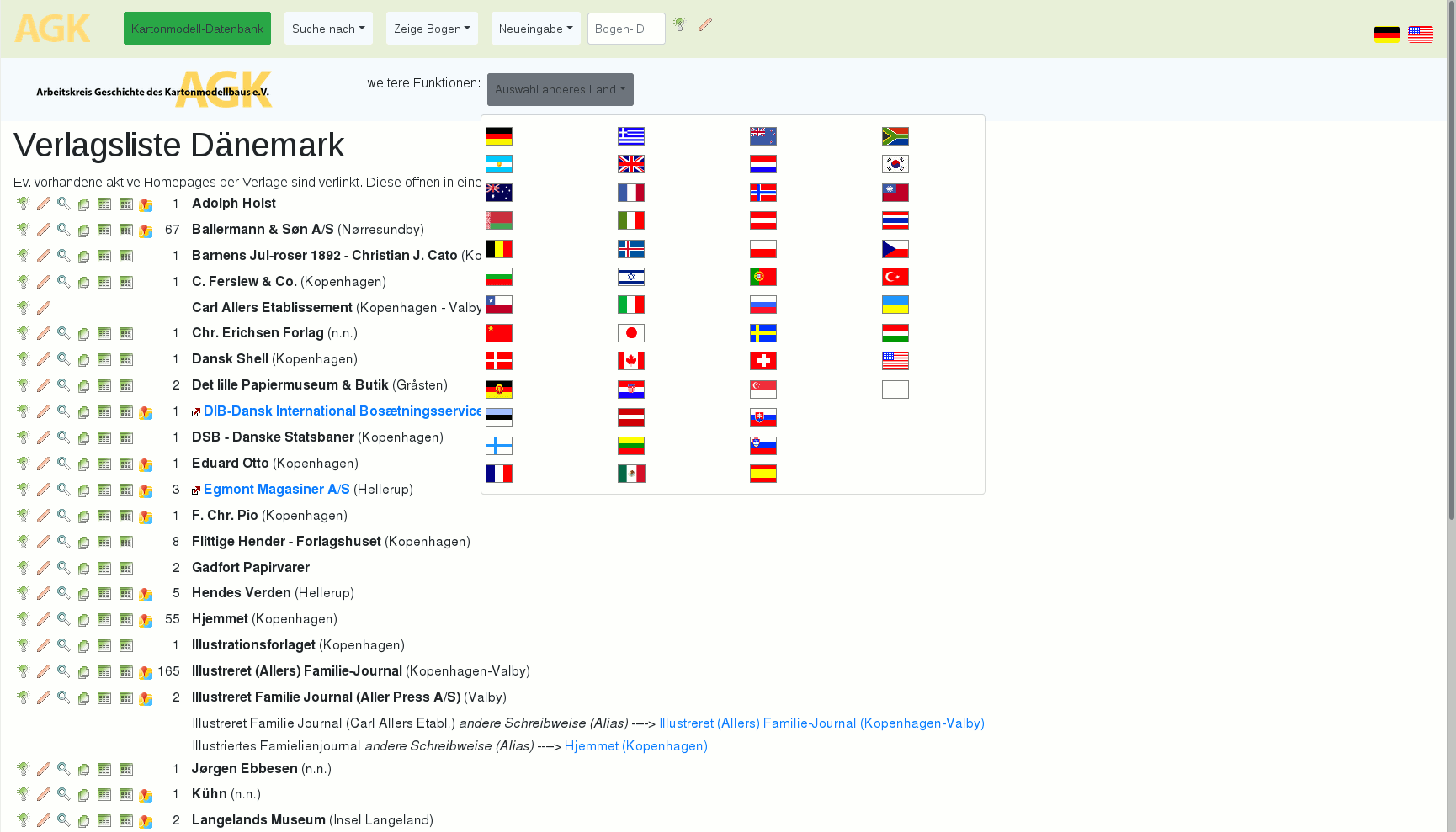The height and width of the screenshot is (832, 1456).
Task: Pick the Turkey flag in country list
Action: [895, 277]
